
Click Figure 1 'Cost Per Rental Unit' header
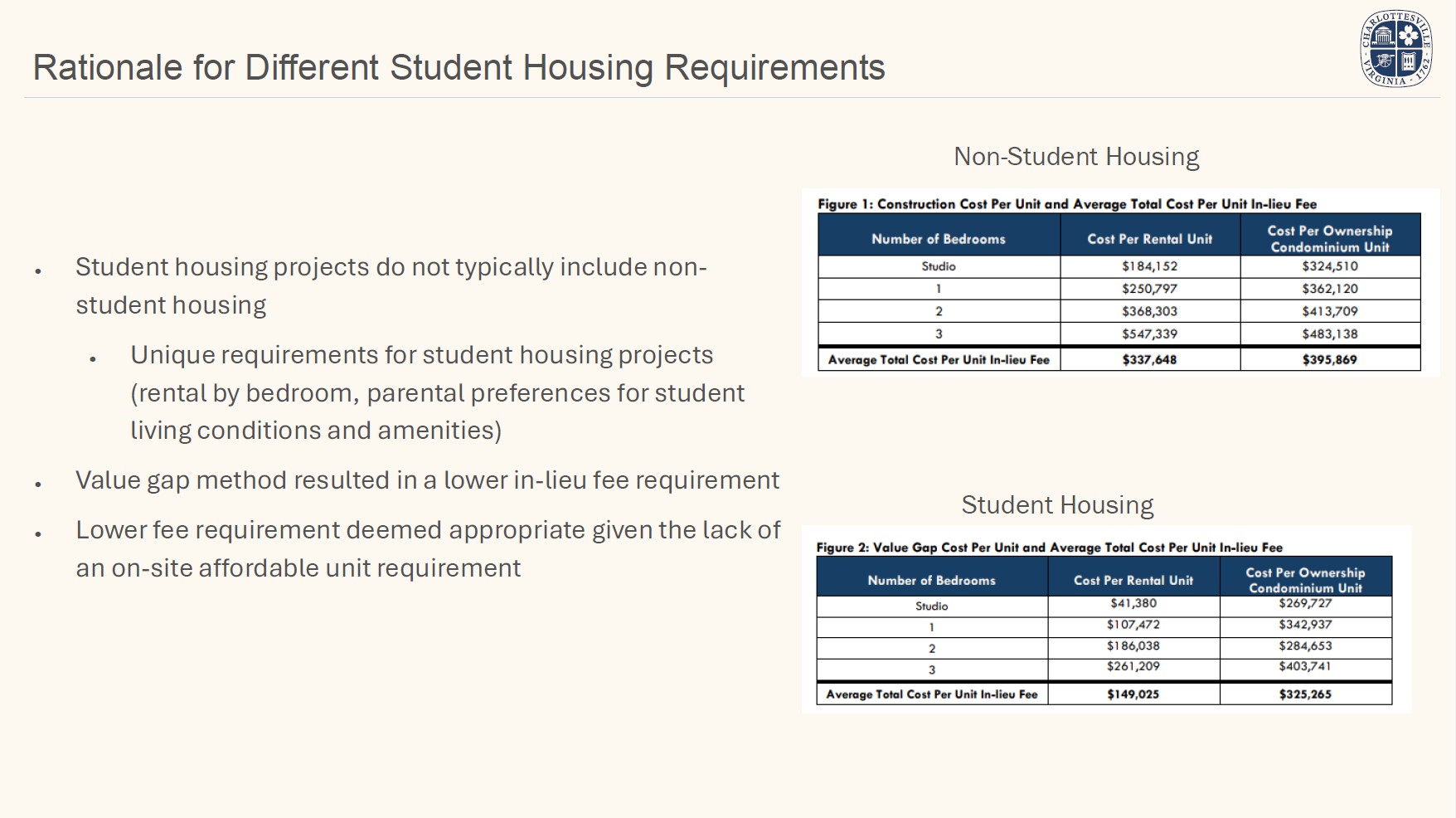click(x=1149, y=239)
